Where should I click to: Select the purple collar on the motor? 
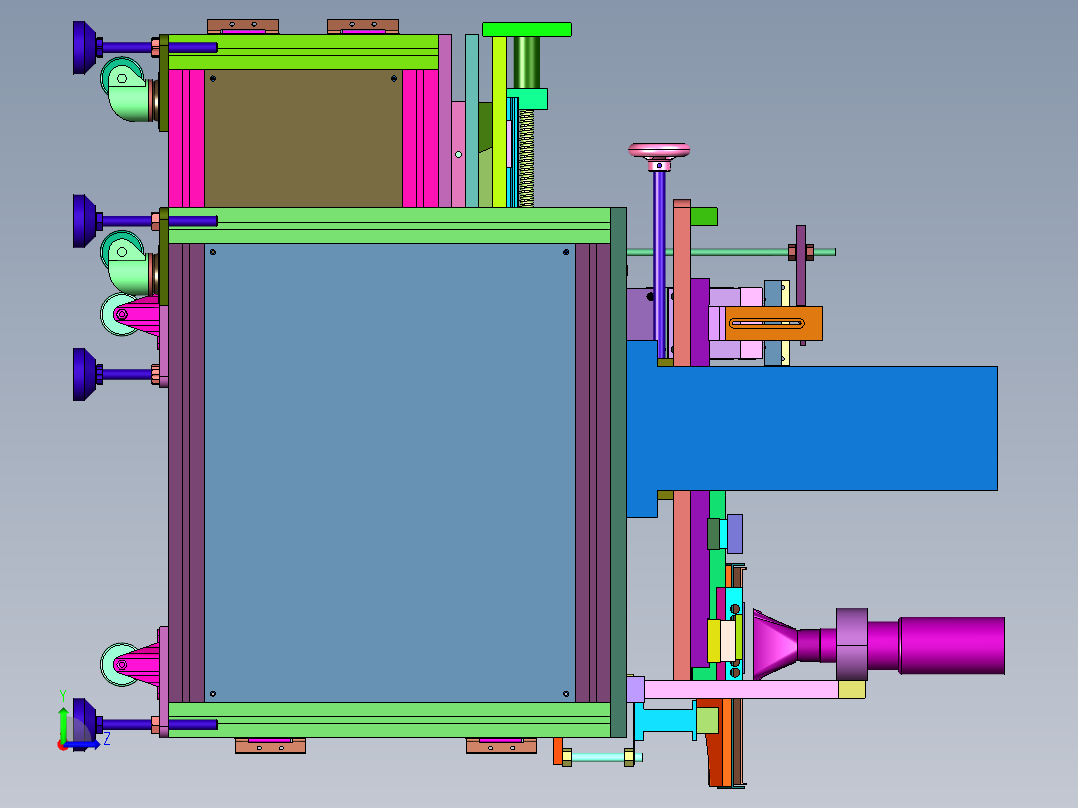click(852, 644)
